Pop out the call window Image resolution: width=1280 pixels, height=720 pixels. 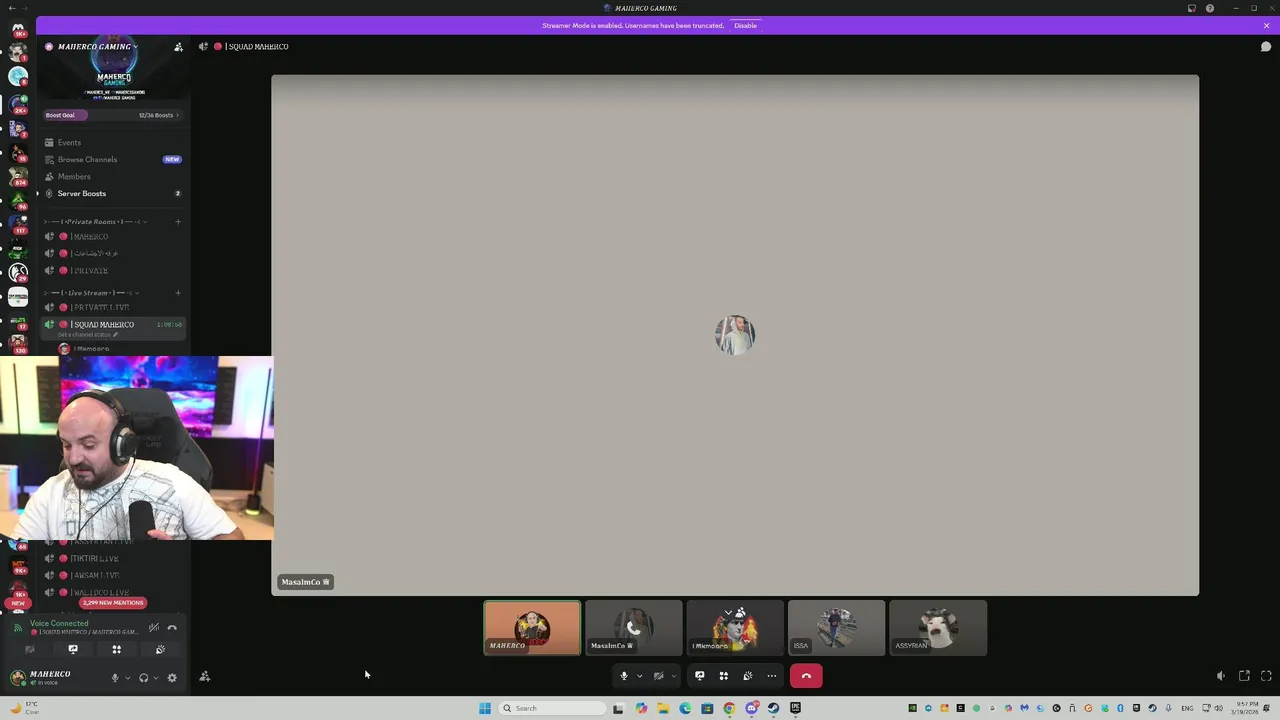pos(1244,676)
